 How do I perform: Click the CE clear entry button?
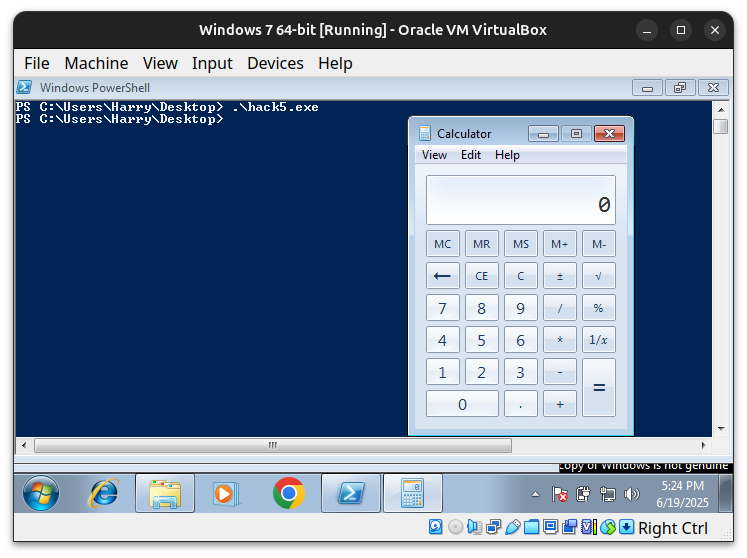coord(482,276)
